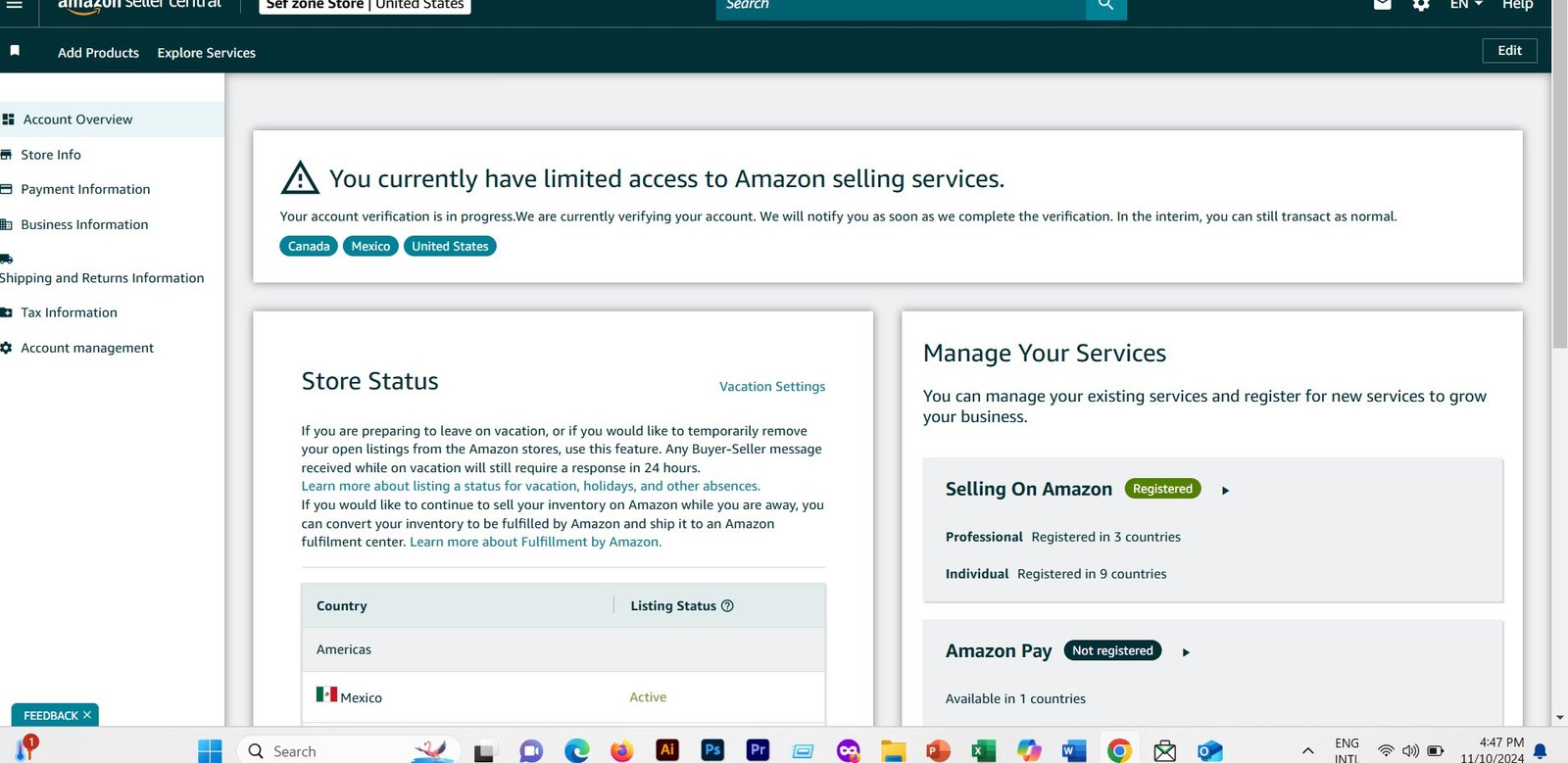Viewport: 1568px width, 763px height.
Task: Open the settings gear icon
Action: point(1421,6)
